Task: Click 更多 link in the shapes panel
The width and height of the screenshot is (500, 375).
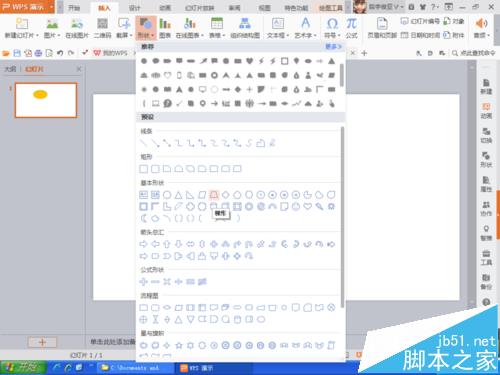Action: pyautogui.click(x=333, y=47)
